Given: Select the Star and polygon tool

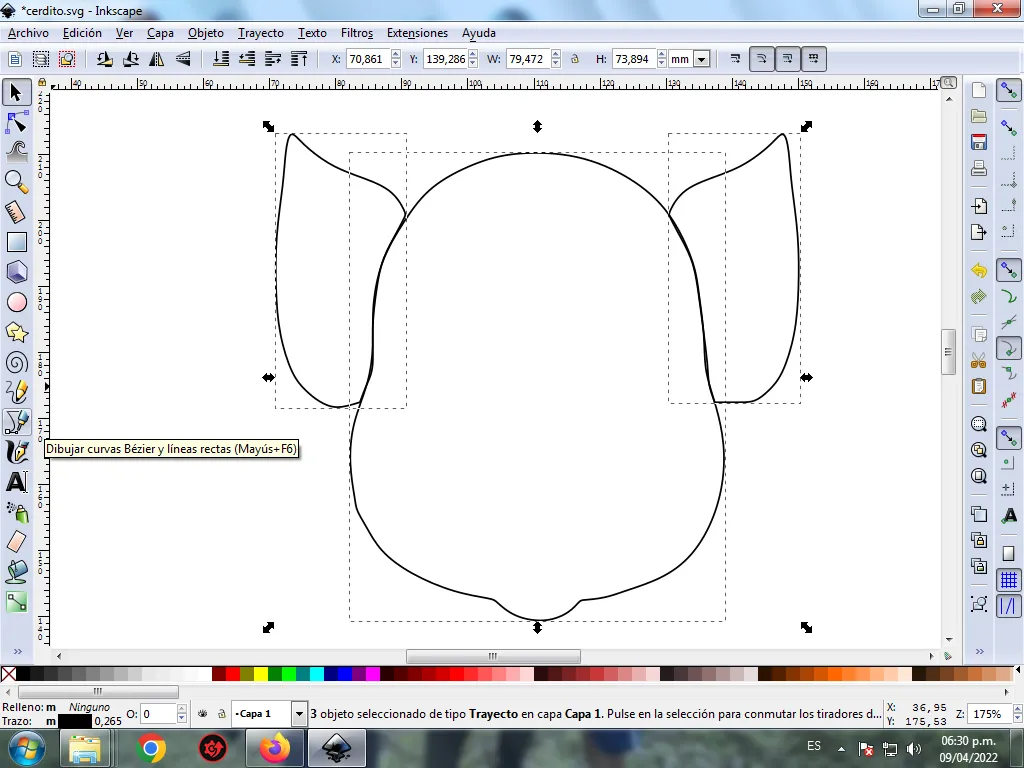Looking at the screenshot, I should 16,332.
